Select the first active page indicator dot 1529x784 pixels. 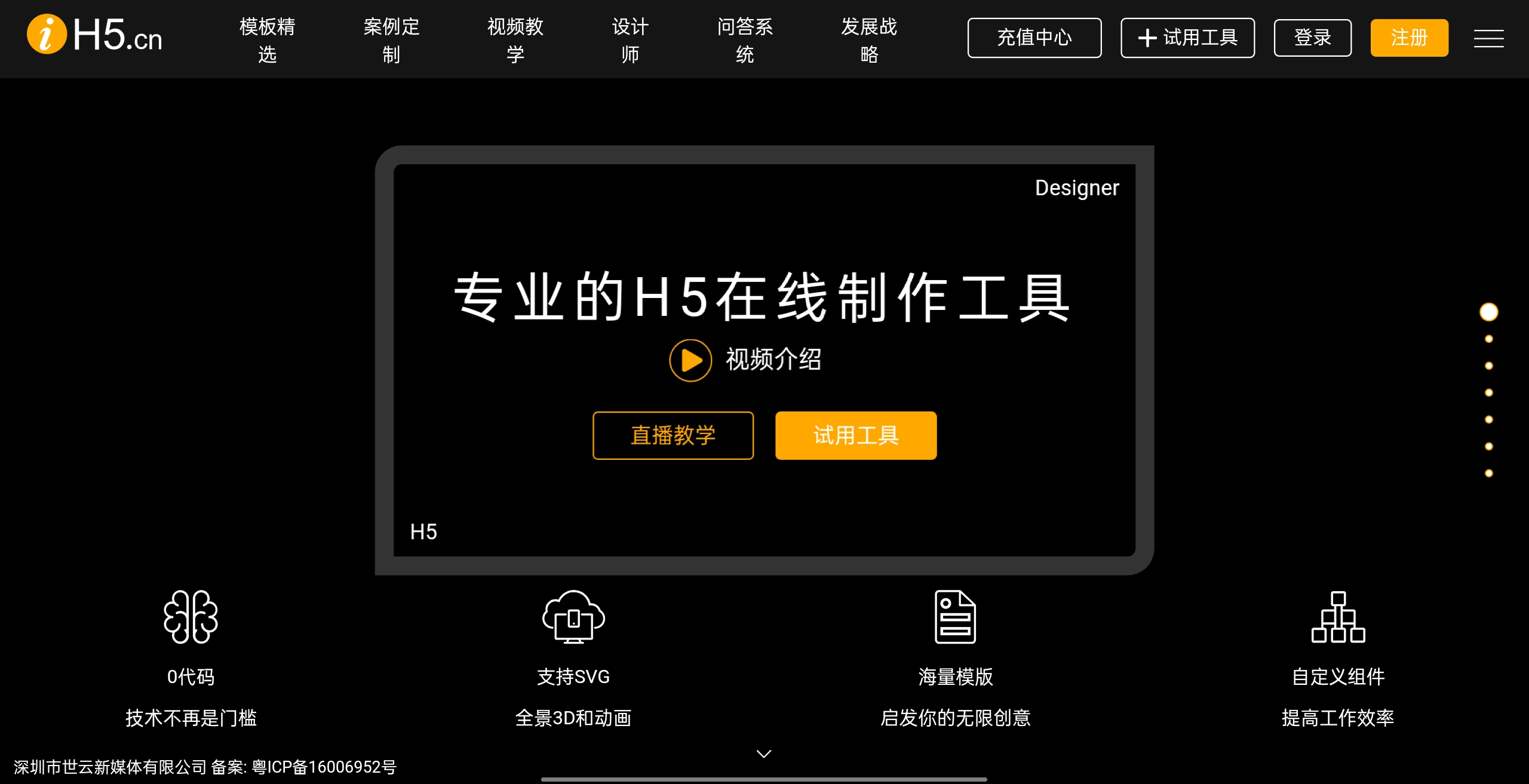[x=1488, y=312]
